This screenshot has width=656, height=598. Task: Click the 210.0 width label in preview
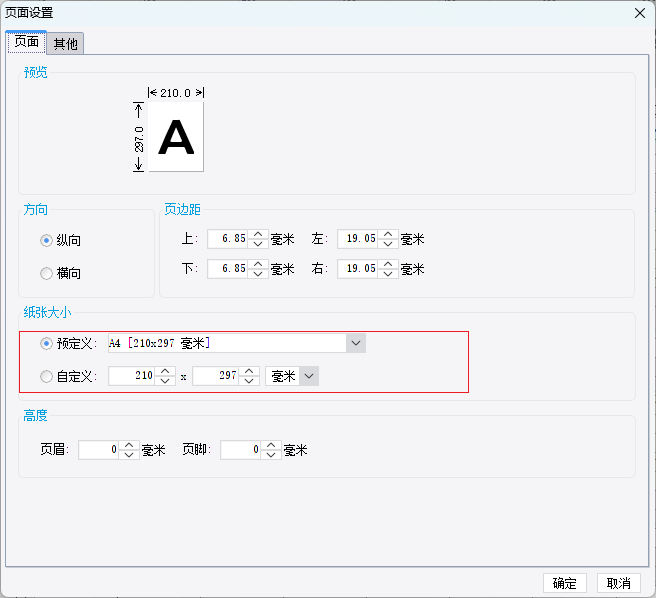pos(176,93)
